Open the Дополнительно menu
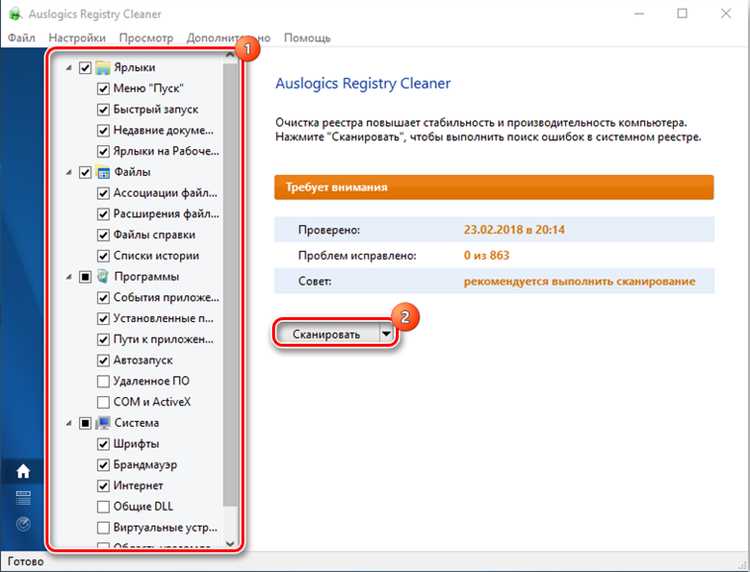 (x=229, y=38)
